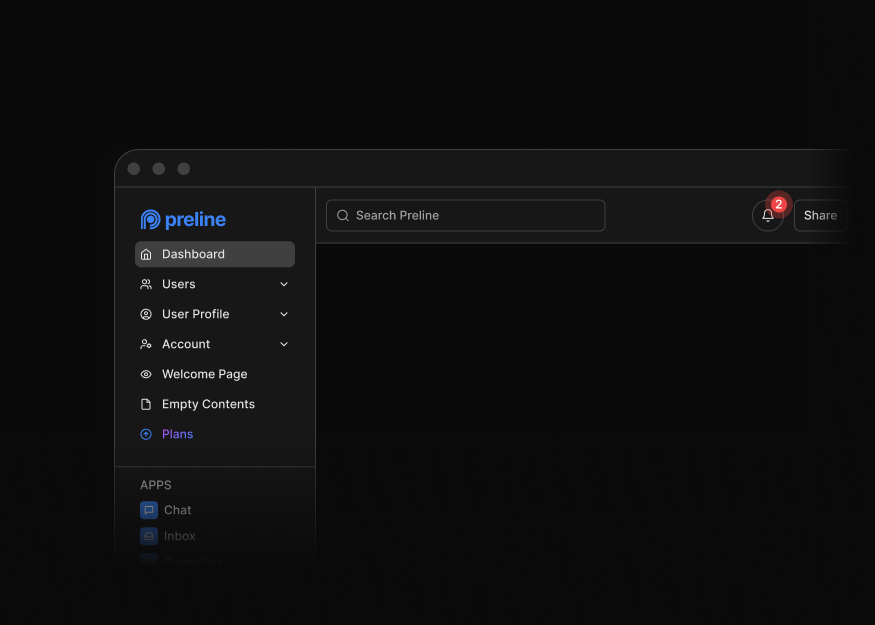Click the Welcome Page eye icon

pyautogui.click(x=146, y=374)
